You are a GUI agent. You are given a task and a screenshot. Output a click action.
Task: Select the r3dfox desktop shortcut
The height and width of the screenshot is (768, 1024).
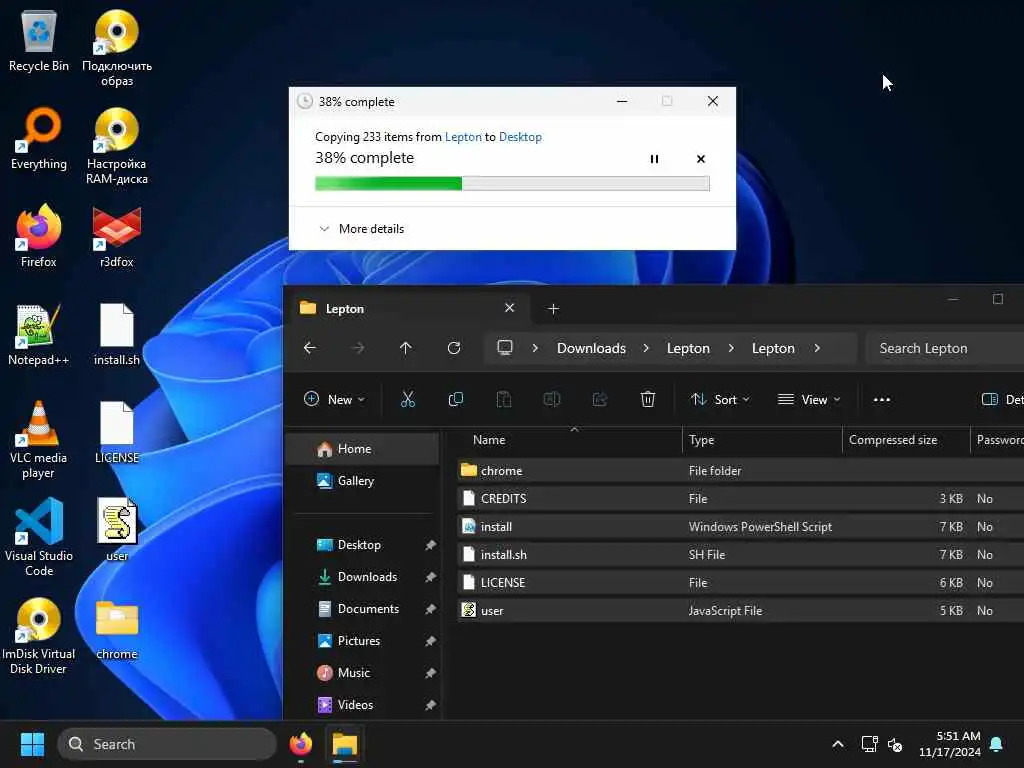[117, 236]
